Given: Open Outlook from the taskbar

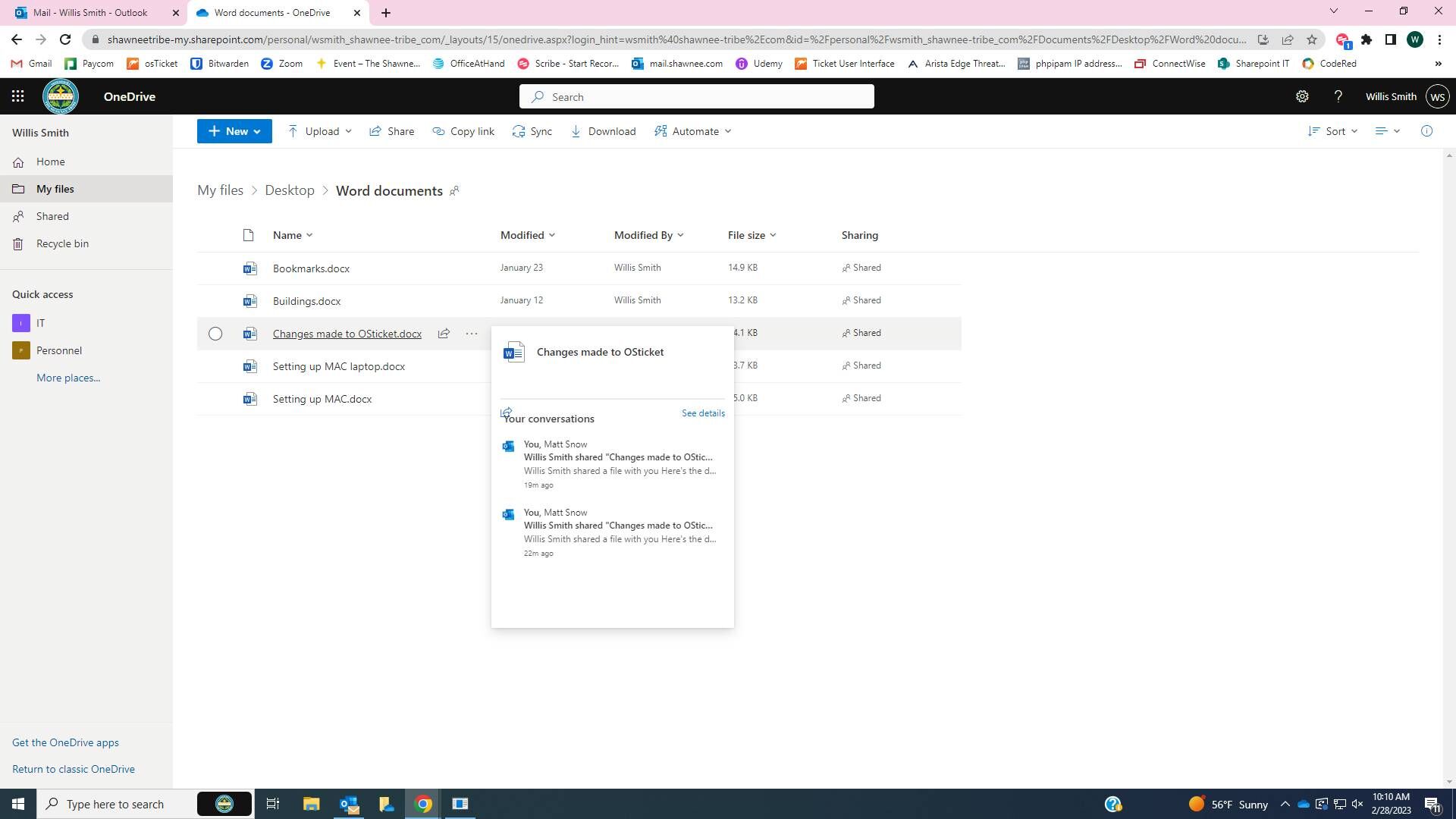Looking at the screenshot, I should (x=349, y=804).
